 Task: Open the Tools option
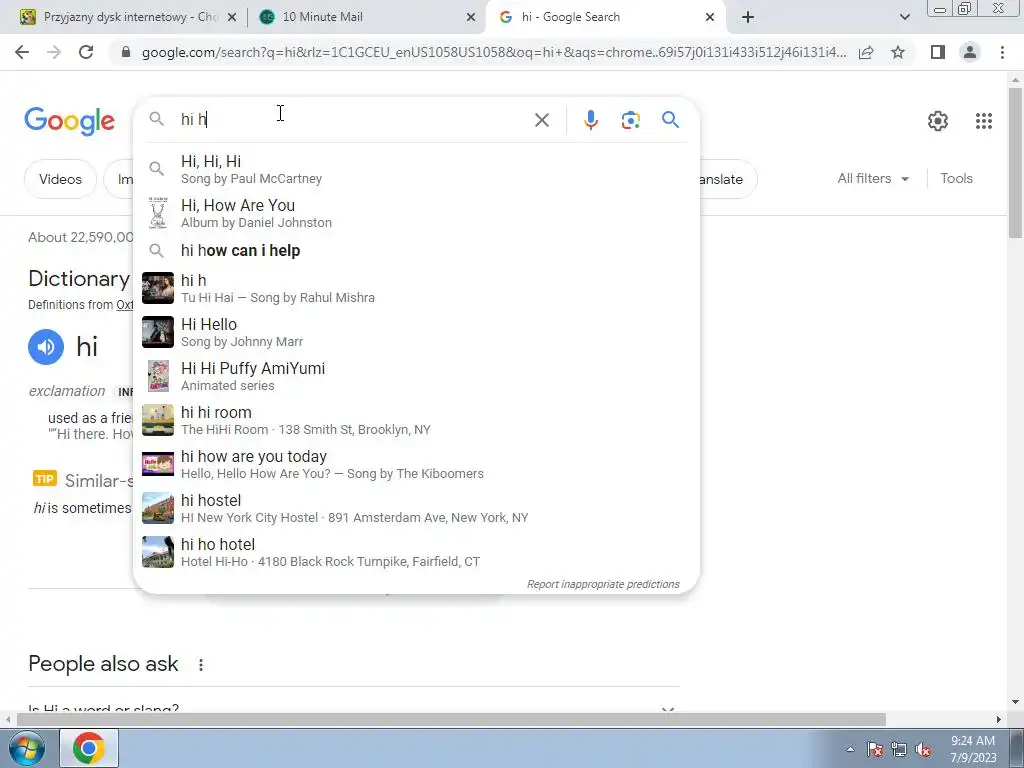[956, 178]
